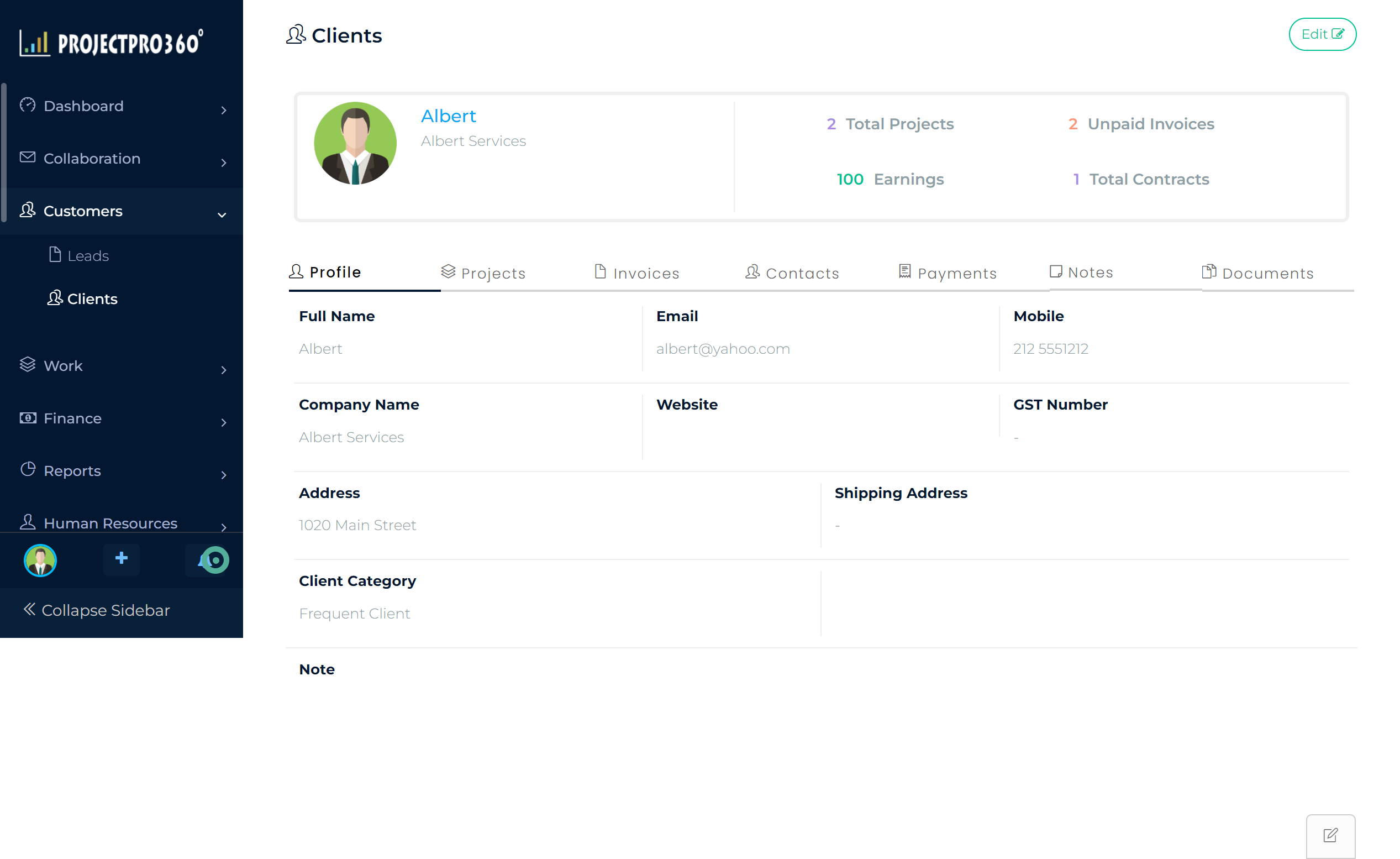Expand the Reports menu chevron

(223, 475)
